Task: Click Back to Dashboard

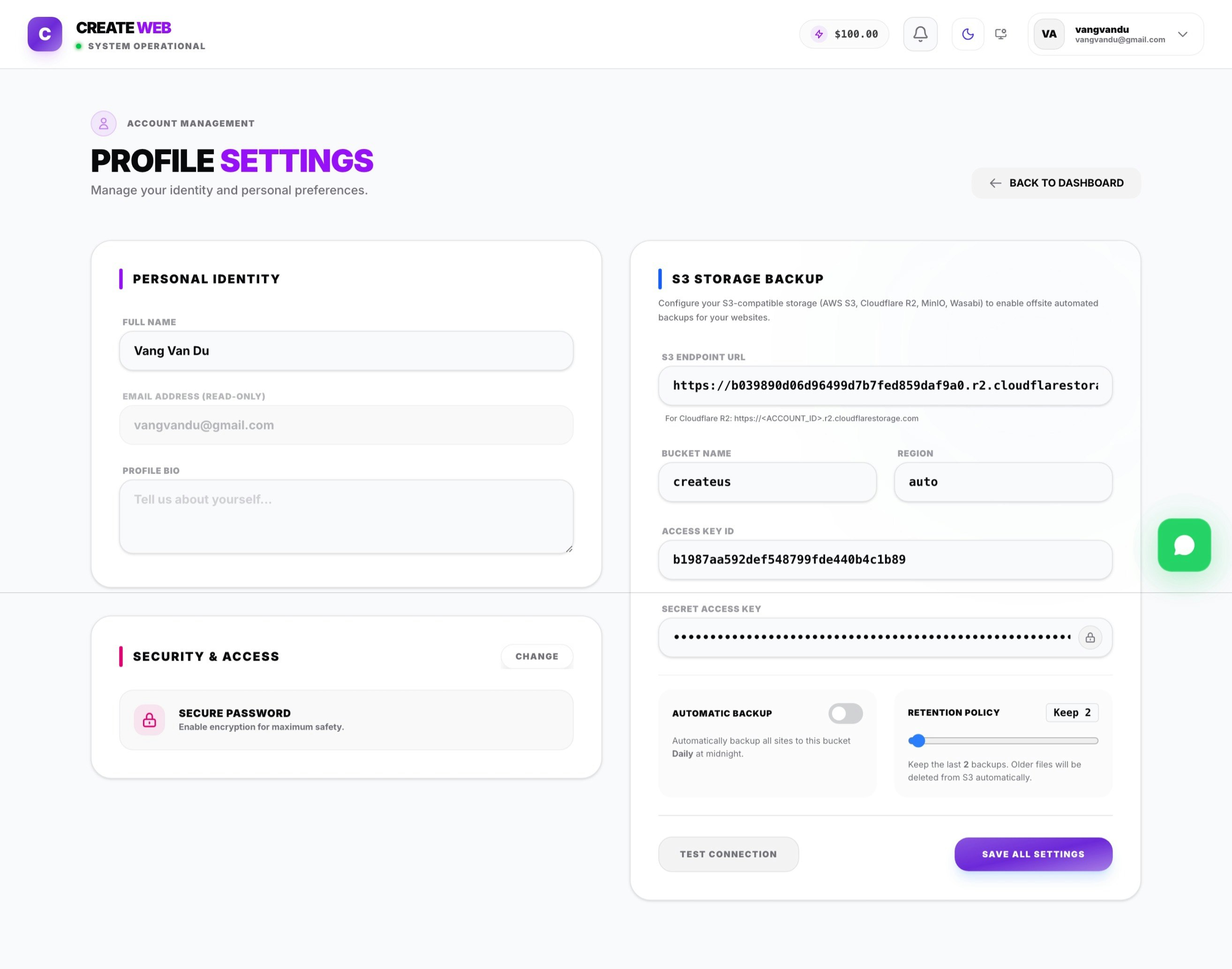Action: pyautogui.click(x=1056, y=183)
